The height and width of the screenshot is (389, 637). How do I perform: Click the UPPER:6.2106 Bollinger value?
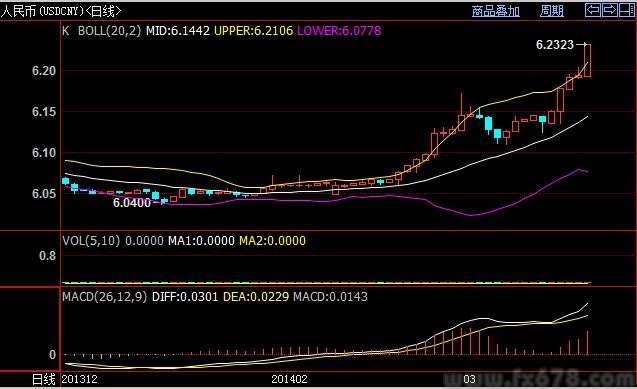[x=254, y=31]
